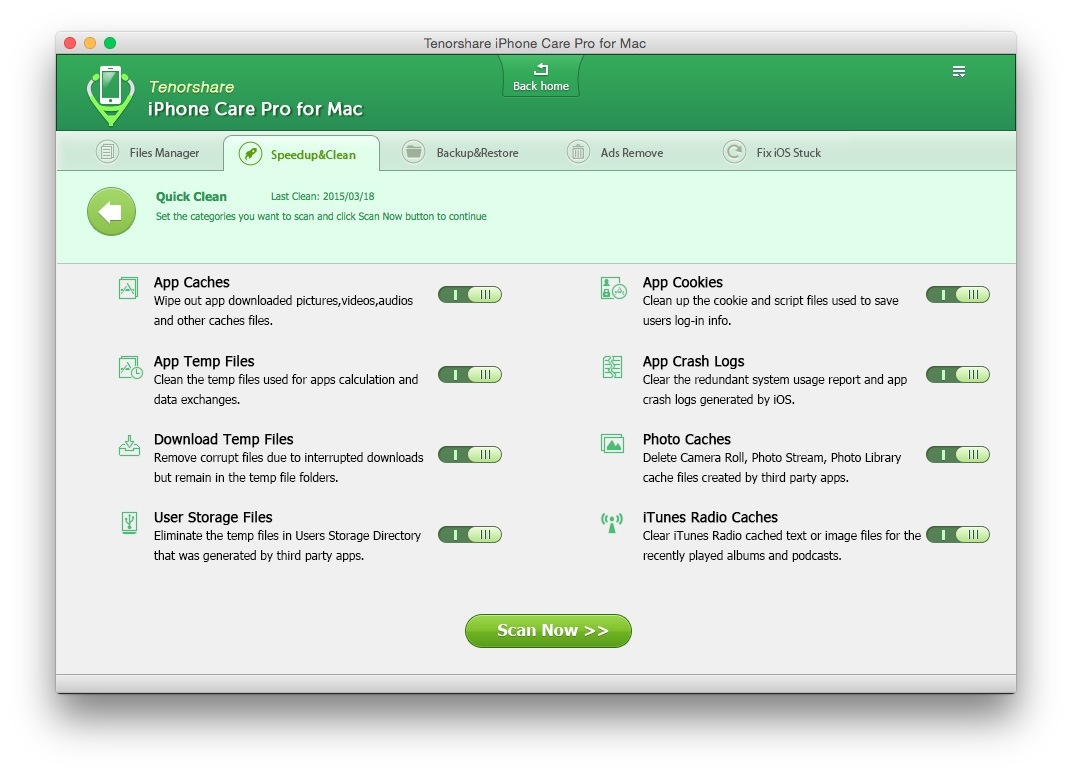
Task: Click the App Caches category icon
Action: [x=128, y=289]
